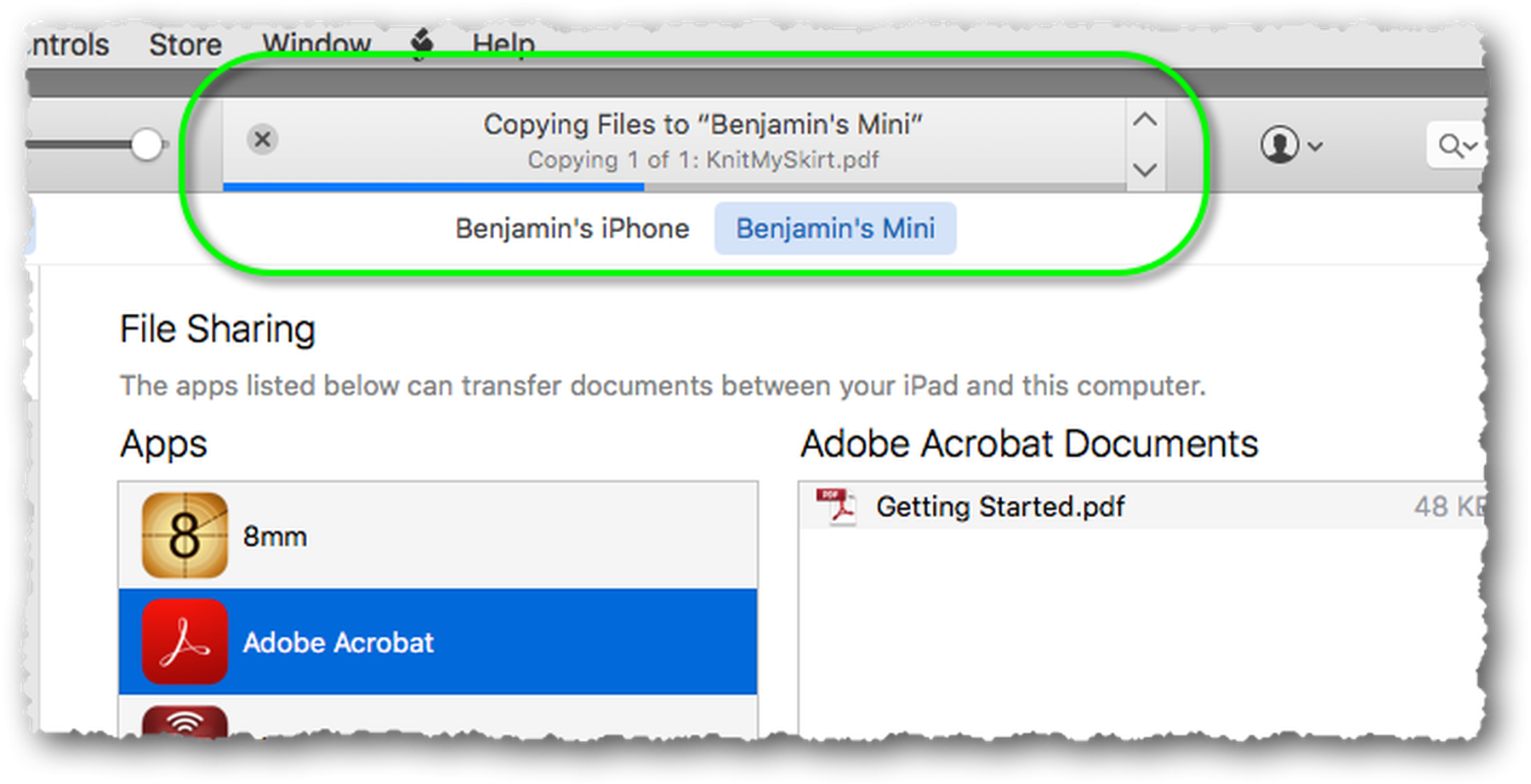Open the account user icon menu

pyautogui.click(x=1290, y=145)
